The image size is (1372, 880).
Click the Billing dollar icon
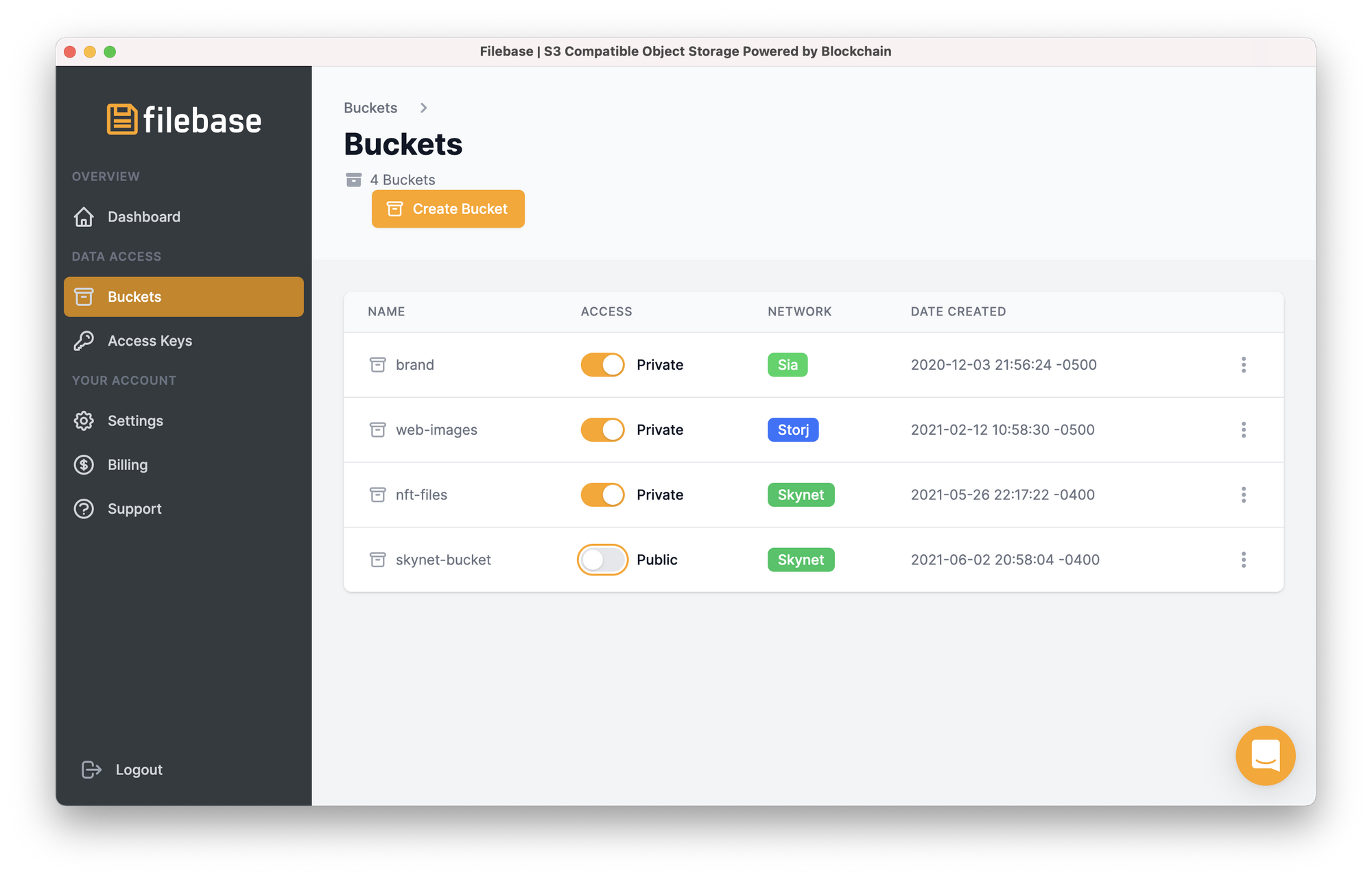pyautogui.click(x=84, y=464)
